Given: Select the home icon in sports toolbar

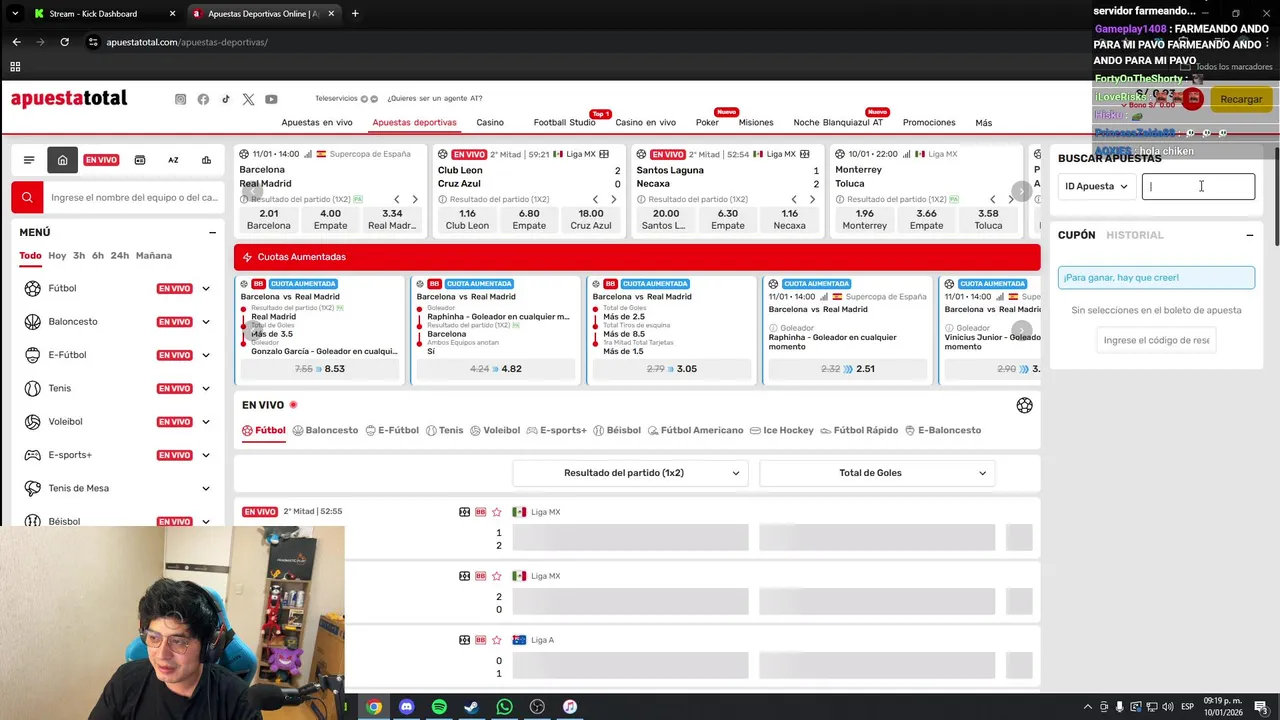Looking at the screenshot, I should (62, 160).
